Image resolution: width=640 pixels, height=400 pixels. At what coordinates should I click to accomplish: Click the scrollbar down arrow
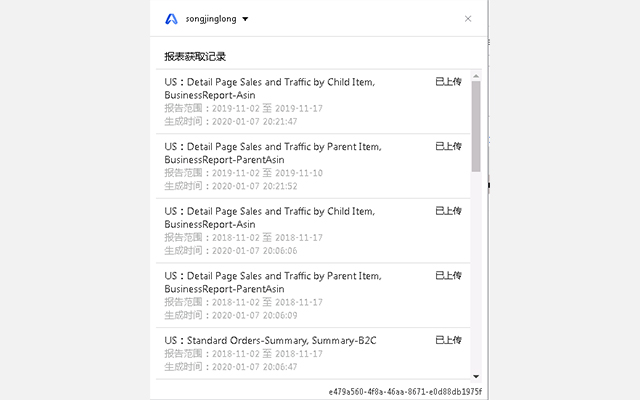tap(476, 375)
